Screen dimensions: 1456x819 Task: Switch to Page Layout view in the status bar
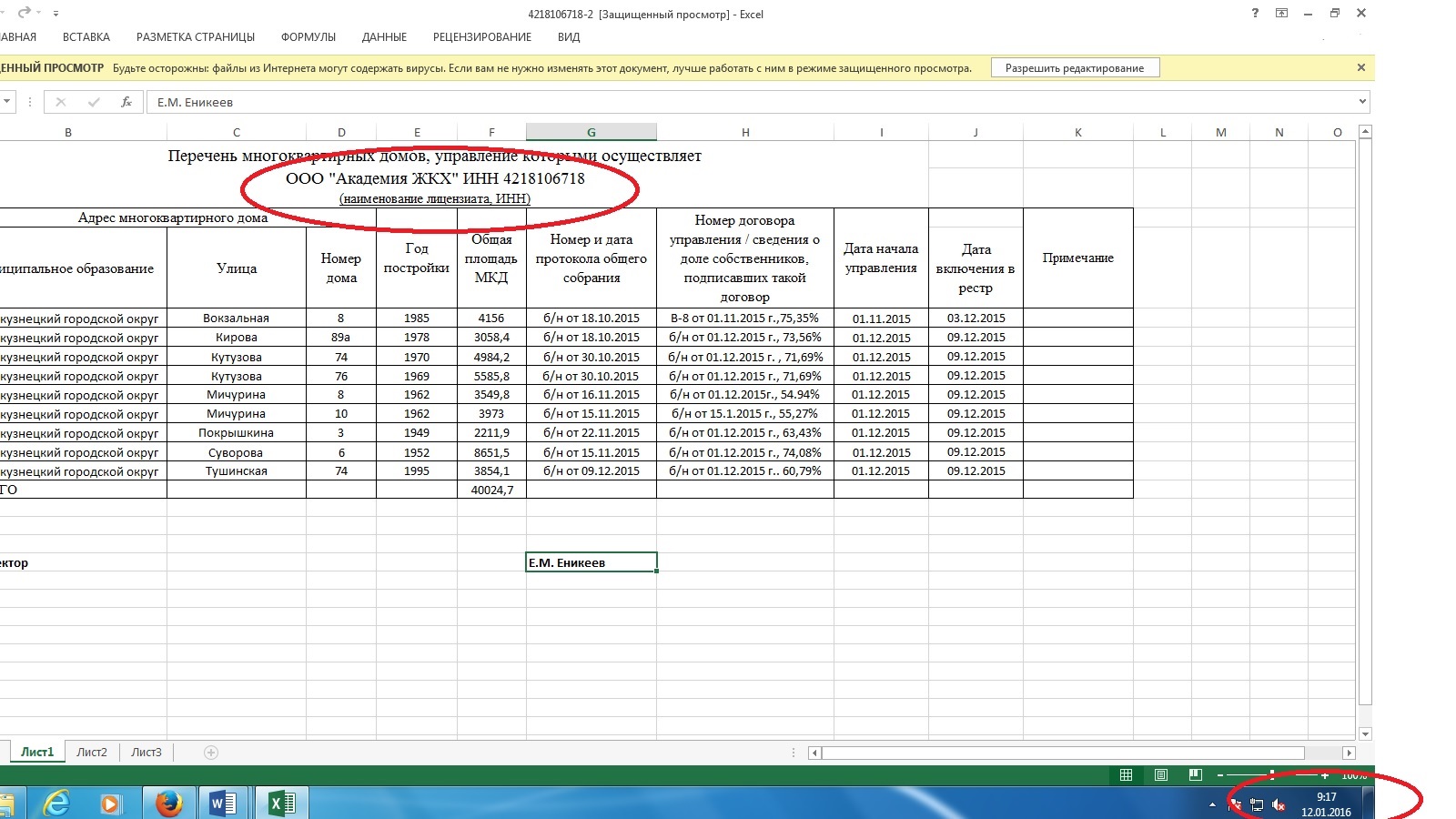click(1161, 775)
